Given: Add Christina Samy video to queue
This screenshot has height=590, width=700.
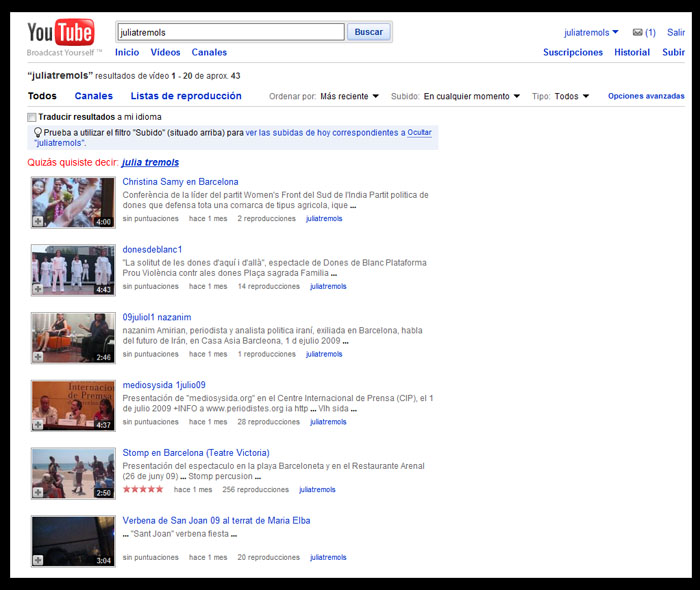Looking at the screenshot, I should pos(38,221).
